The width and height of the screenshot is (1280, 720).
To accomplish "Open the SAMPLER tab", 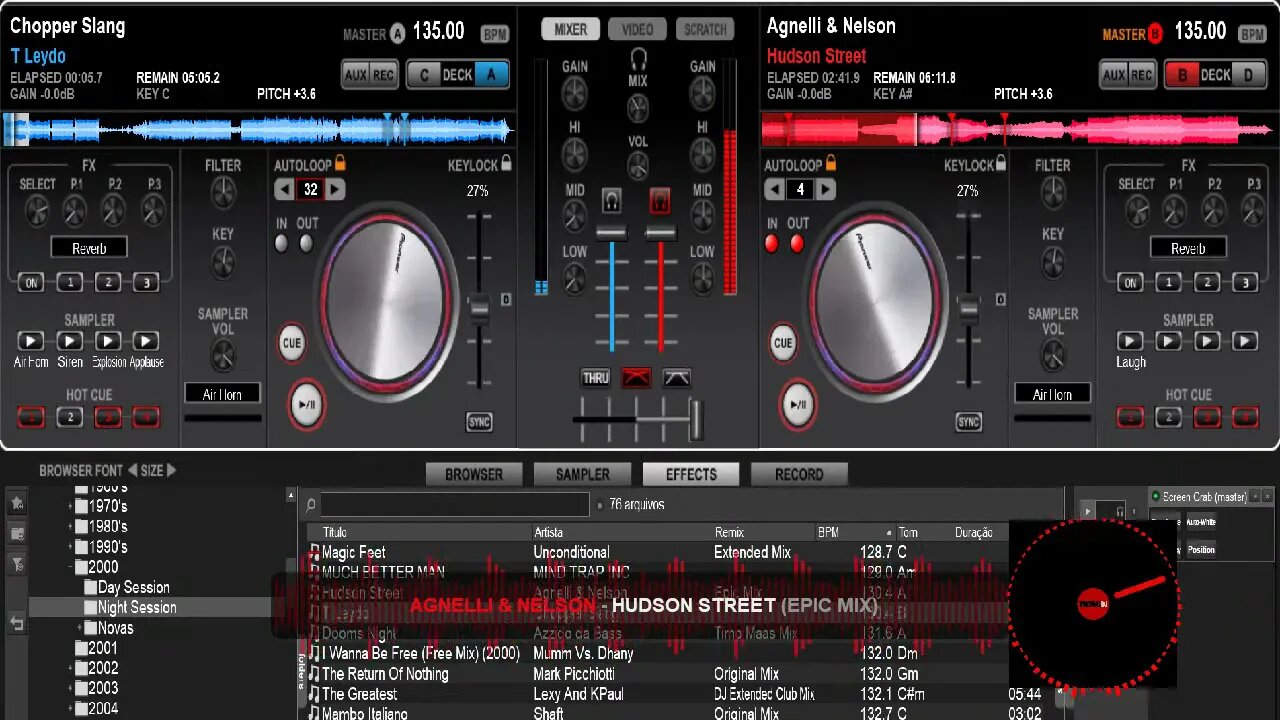I will click(x=583, y=474).
